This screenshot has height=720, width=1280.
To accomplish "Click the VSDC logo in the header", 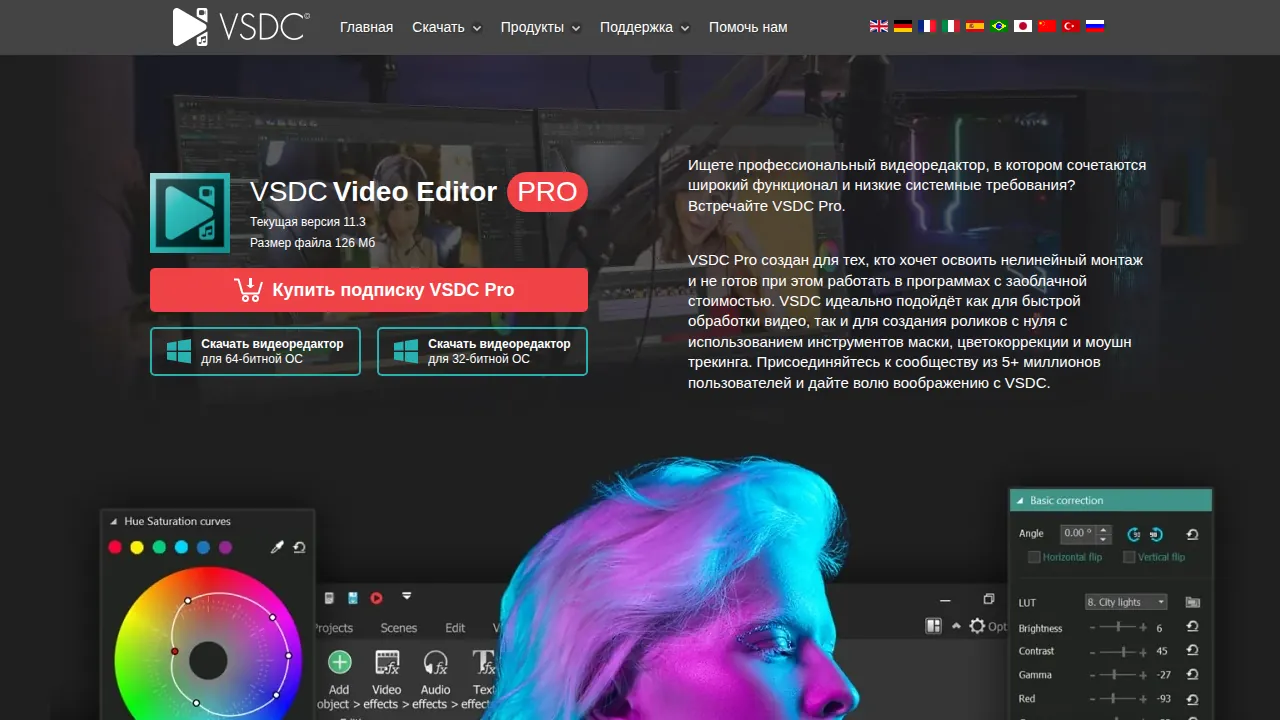I will pos(241,27).
